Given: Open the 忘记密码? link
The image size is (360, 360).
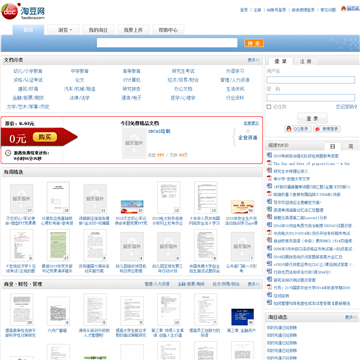Looking at the screenshot, I should coord(346,107).
